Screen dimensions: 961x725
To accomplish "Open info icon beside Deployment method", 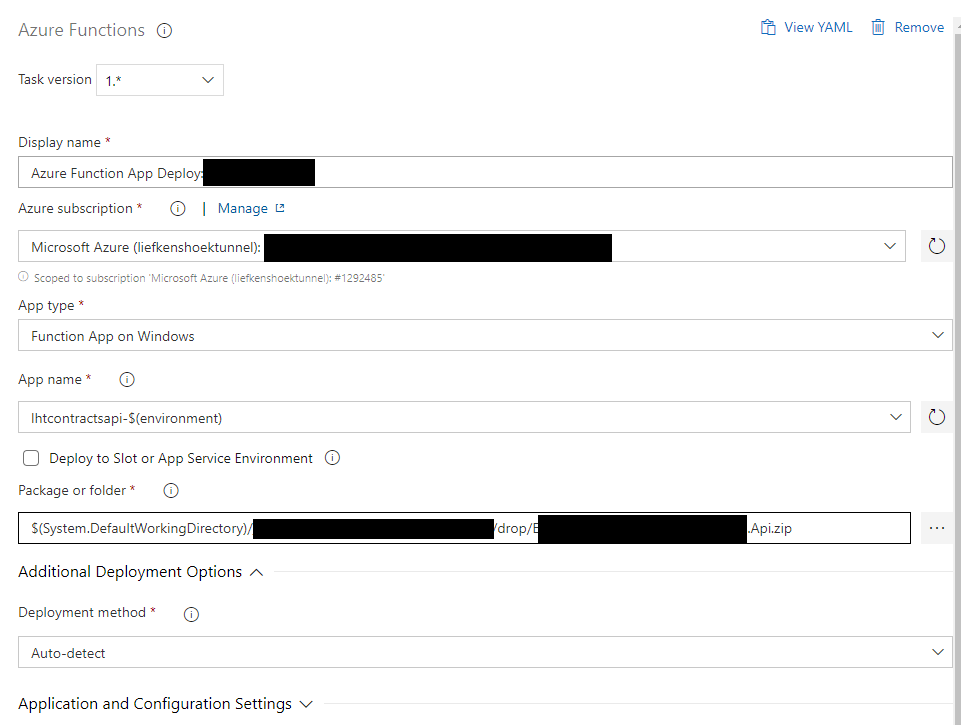I will point(191,614).
